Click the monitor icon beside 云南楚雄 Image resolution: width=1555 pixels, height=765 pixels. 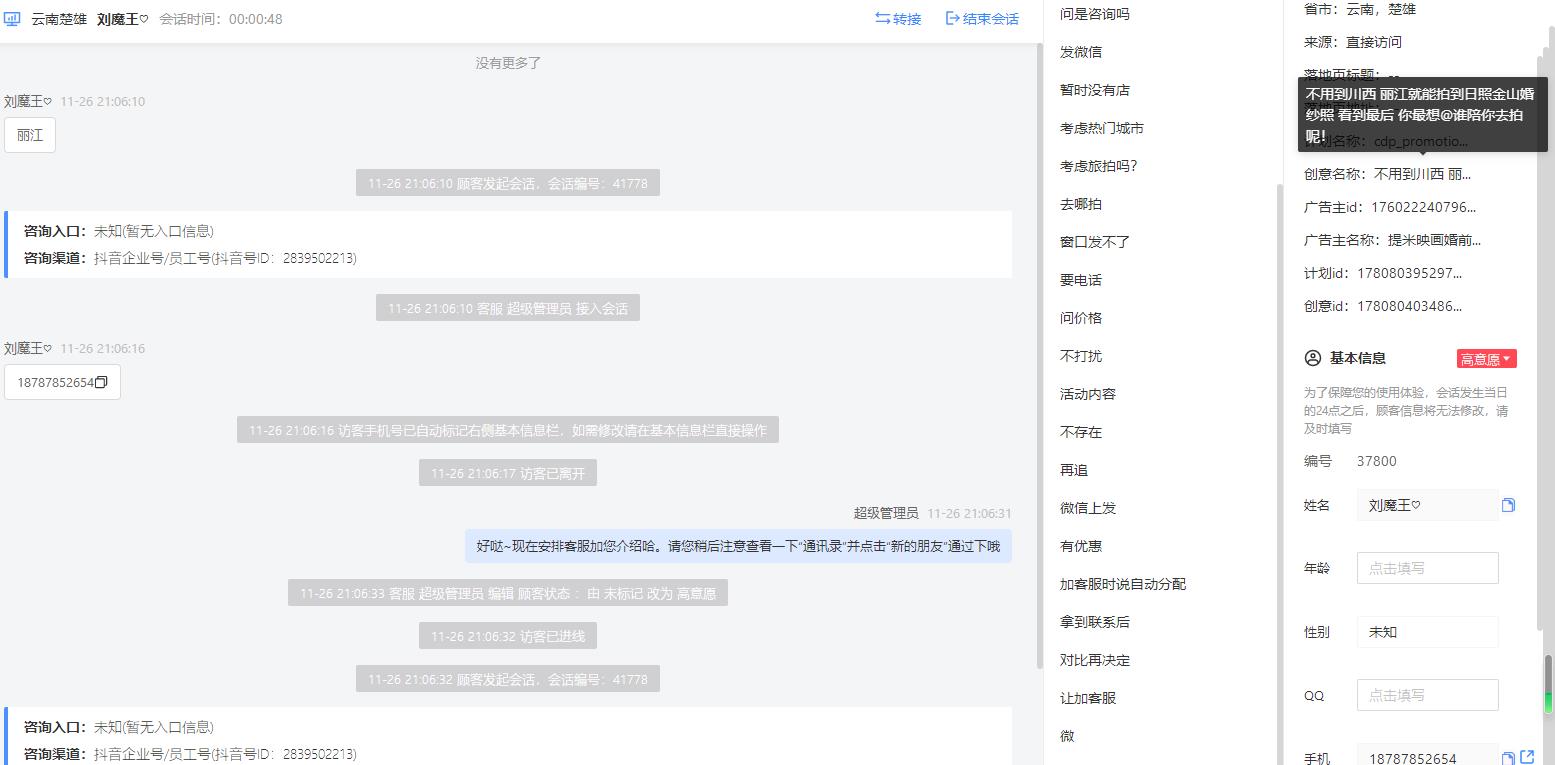coord(12,19)
